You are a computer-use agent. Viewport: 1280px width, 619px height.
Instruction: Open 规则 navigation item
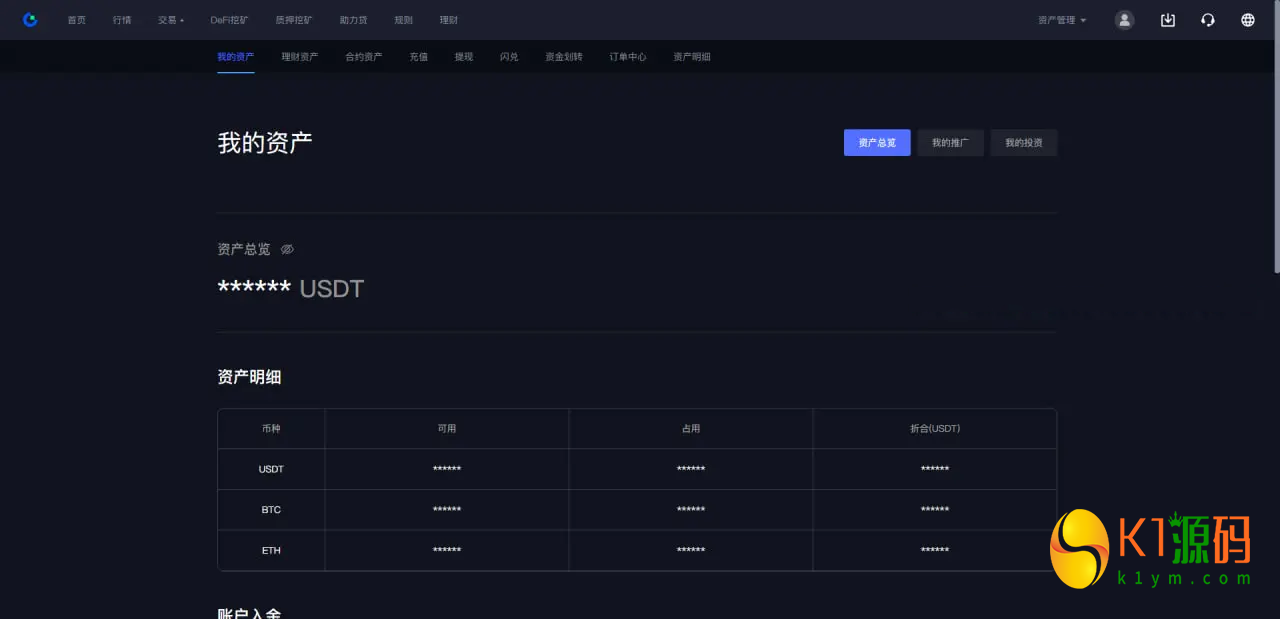pyautogui.click(x=403, y=20)
